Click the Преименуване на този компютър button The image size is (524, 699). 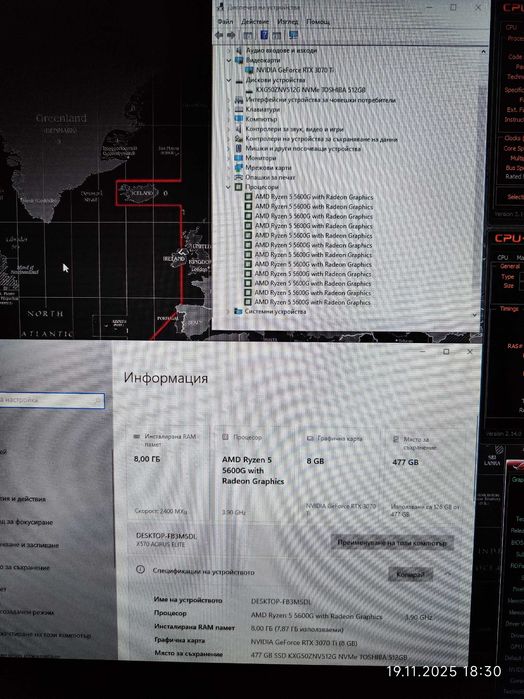point(392,543)
